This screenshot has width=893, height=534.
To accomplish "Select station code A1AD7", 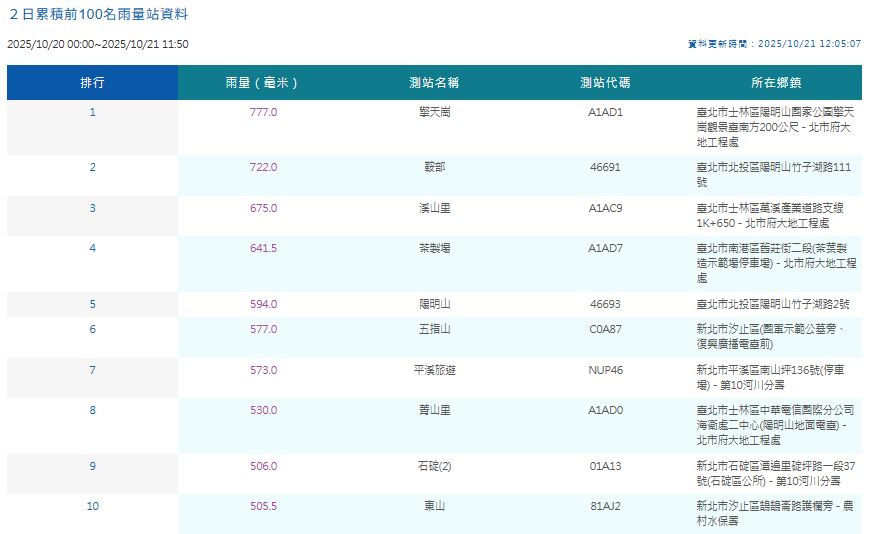I will pos(605,248).
